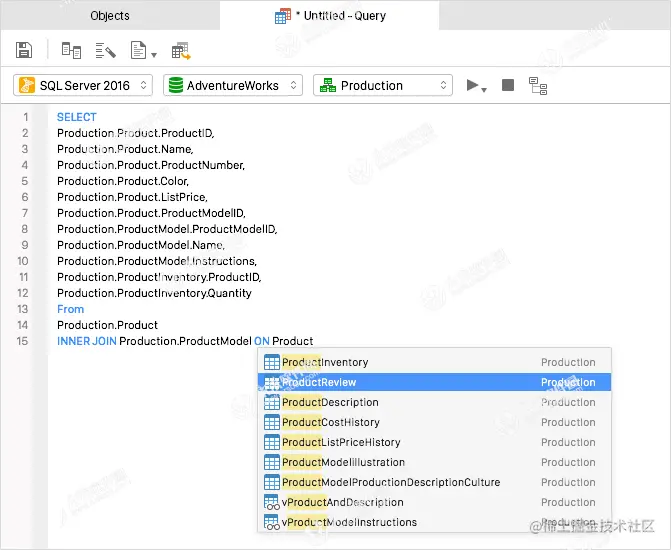Choose ProductCostHistory from autocomplete list
This screenshot has width=671, height=550.
coord(434,422)
